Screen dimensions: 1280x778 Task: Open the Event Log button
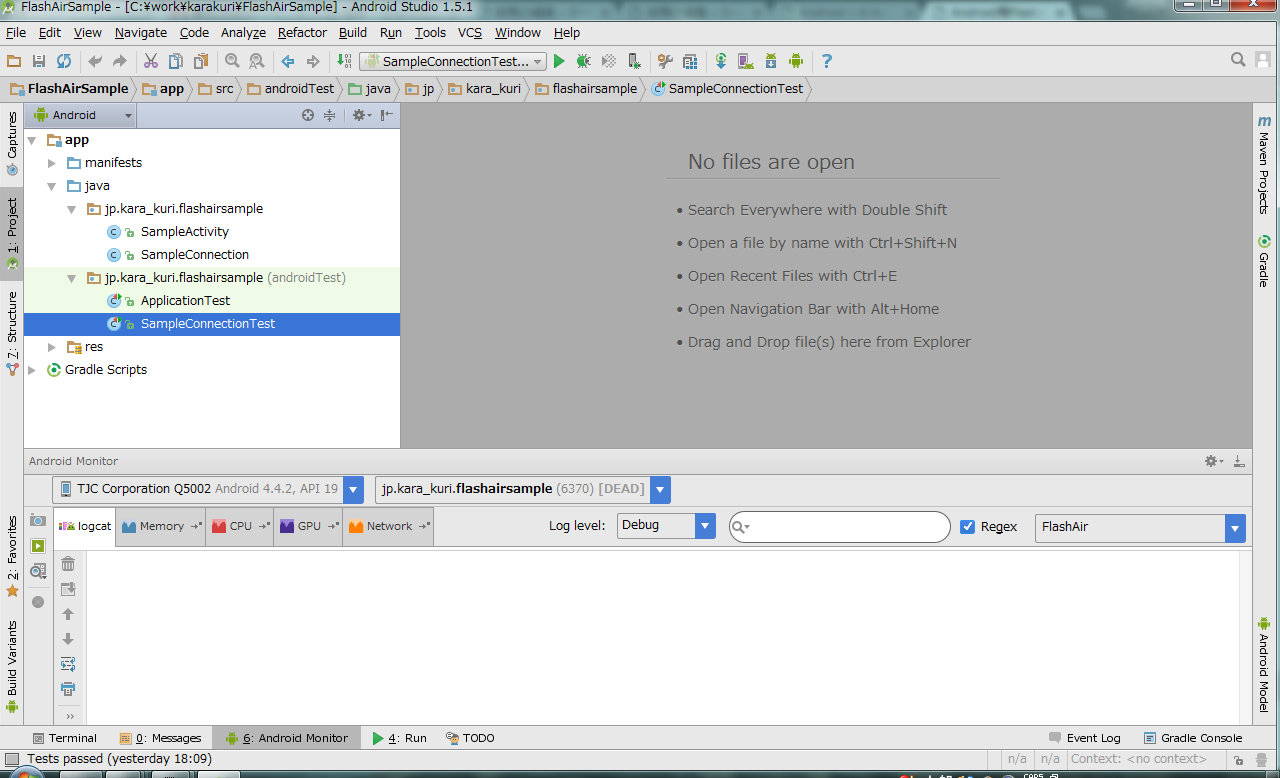point(1085,738)
